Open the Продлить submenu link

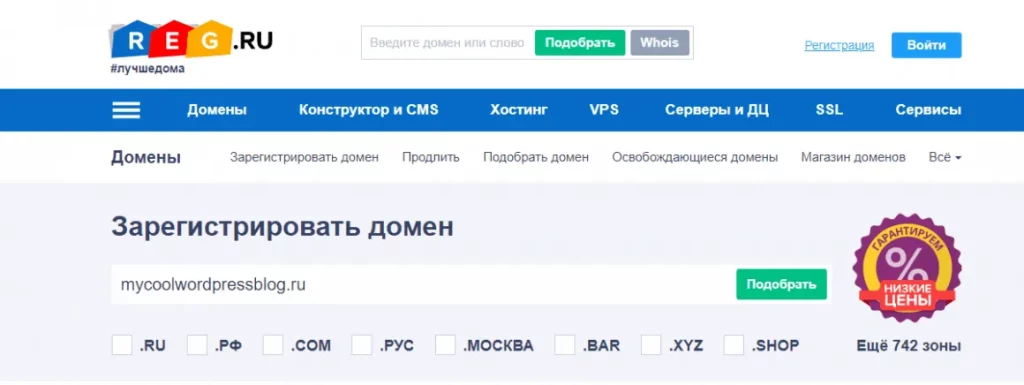tap(431, 157)
